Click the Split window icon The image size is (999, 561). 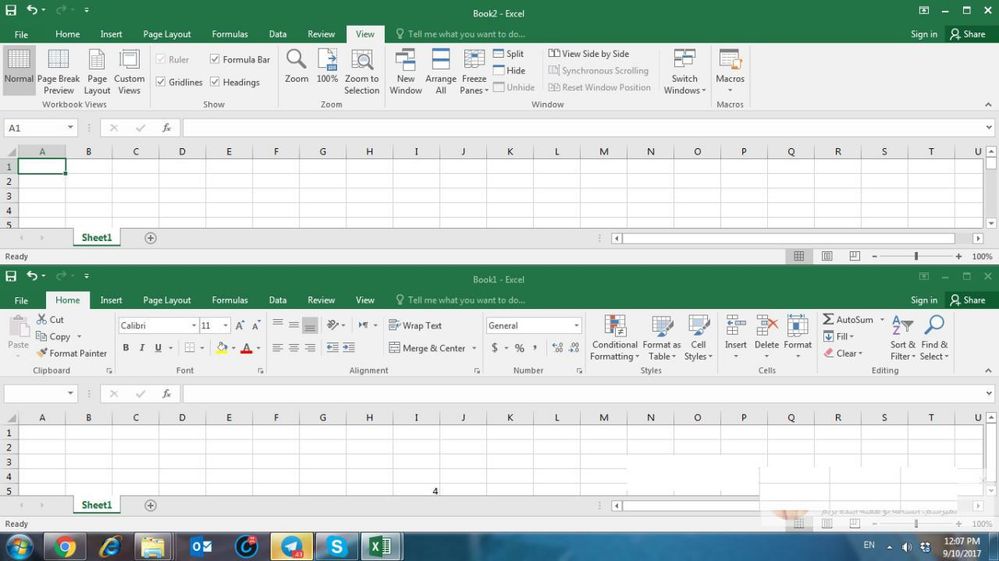tap(498, 53)
